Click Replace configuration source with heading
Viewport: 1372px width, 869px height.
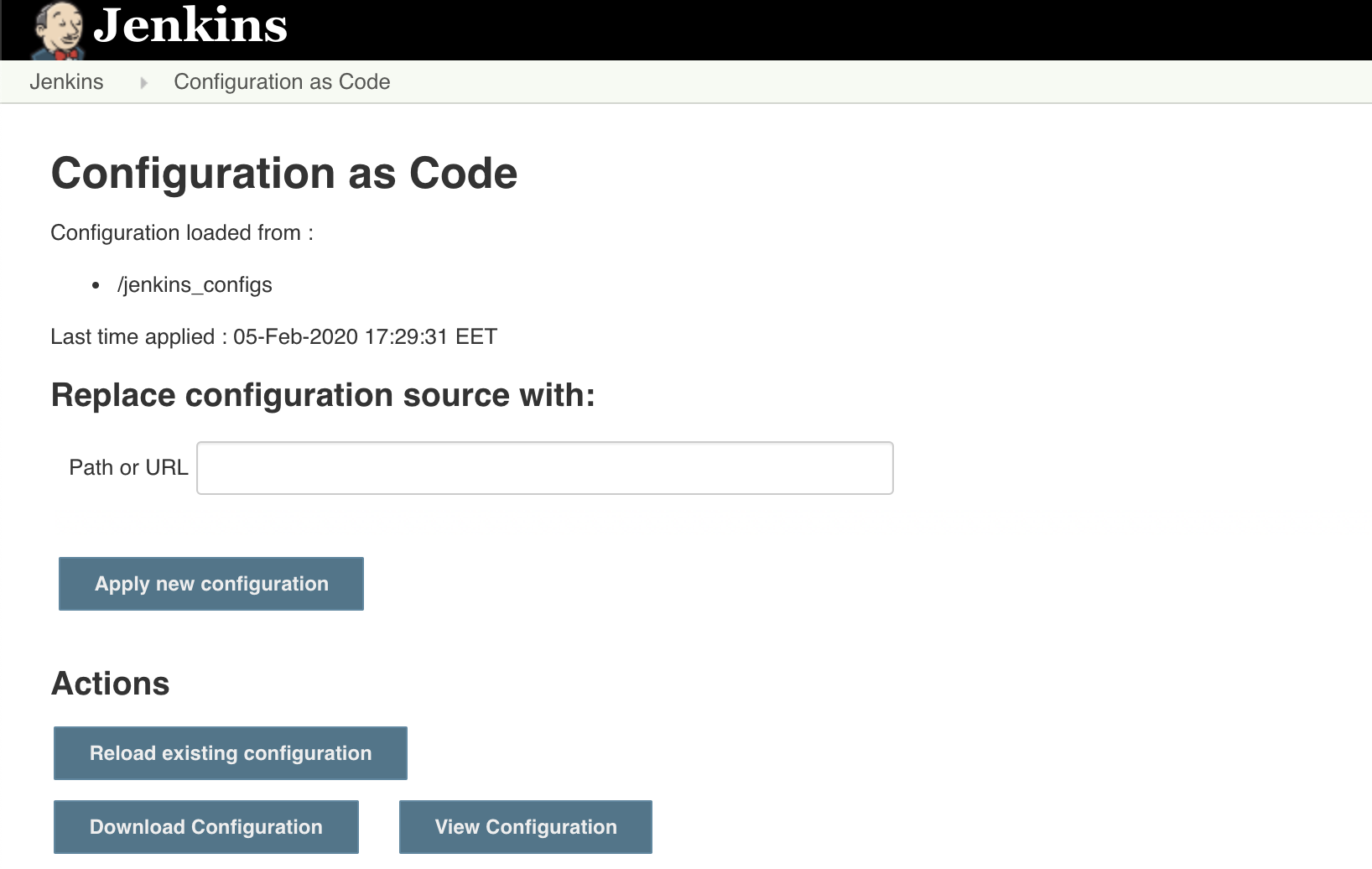point(323,395)
